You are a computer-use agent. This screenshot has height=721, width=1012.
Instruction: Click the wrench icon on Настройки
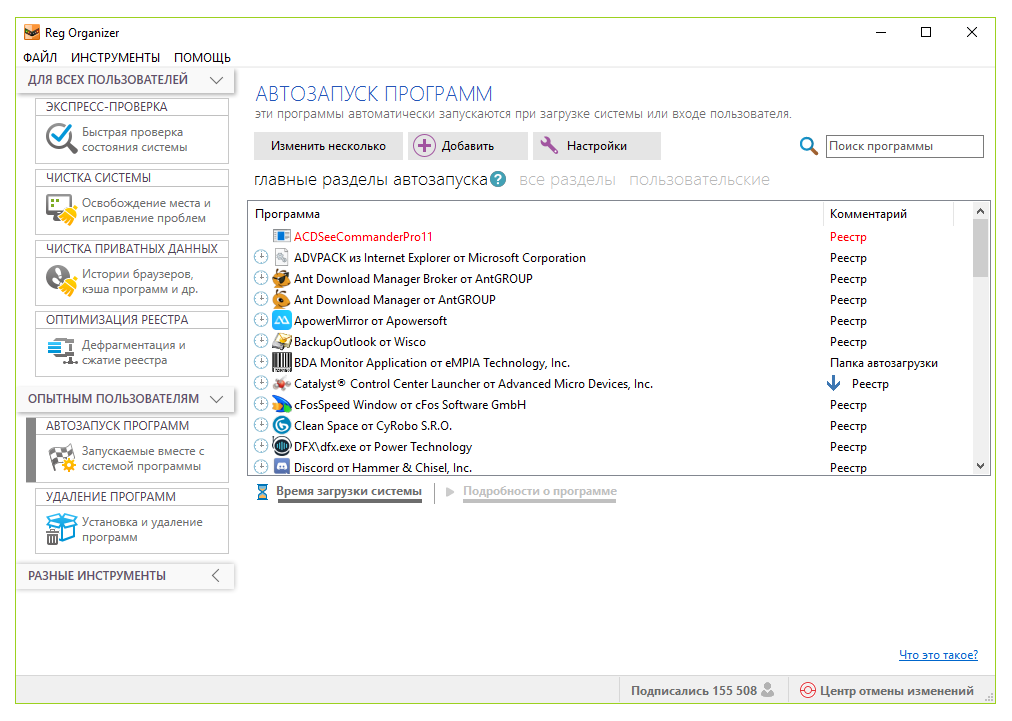click(x=549, y=145)
